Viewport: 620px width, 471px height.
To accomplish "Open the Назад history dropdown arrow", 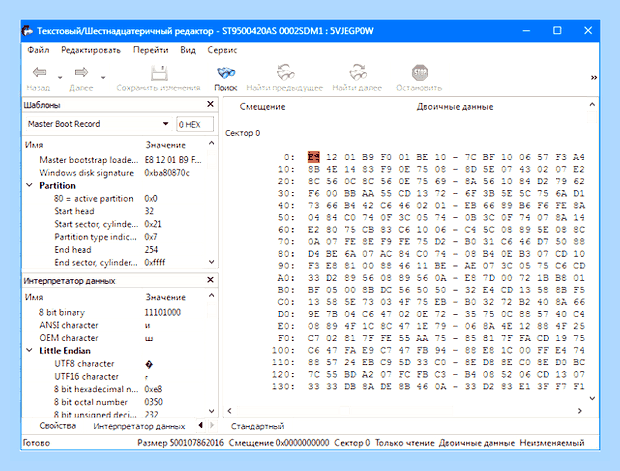I will coord(60,78).
